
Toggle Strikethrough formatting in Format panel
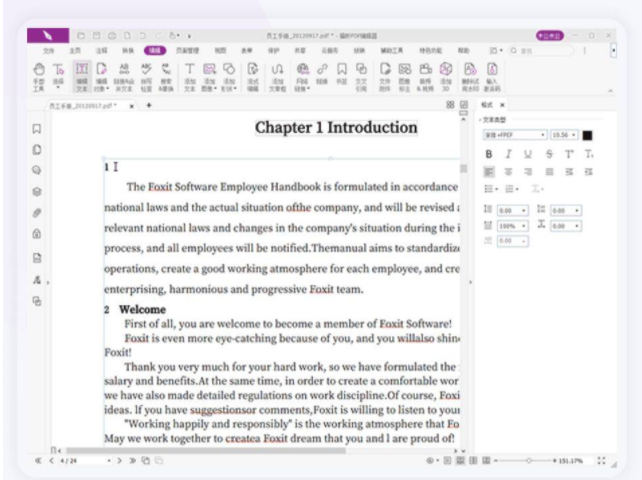click(x=549, y=154)
